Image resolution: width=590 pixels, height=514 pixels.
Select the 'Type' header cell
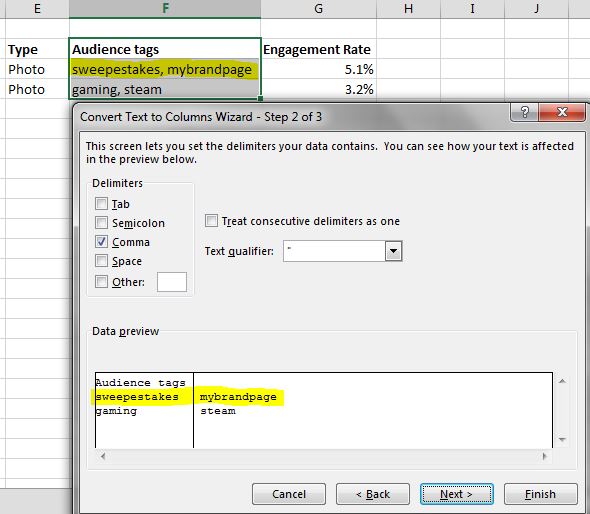click(37, 49)
